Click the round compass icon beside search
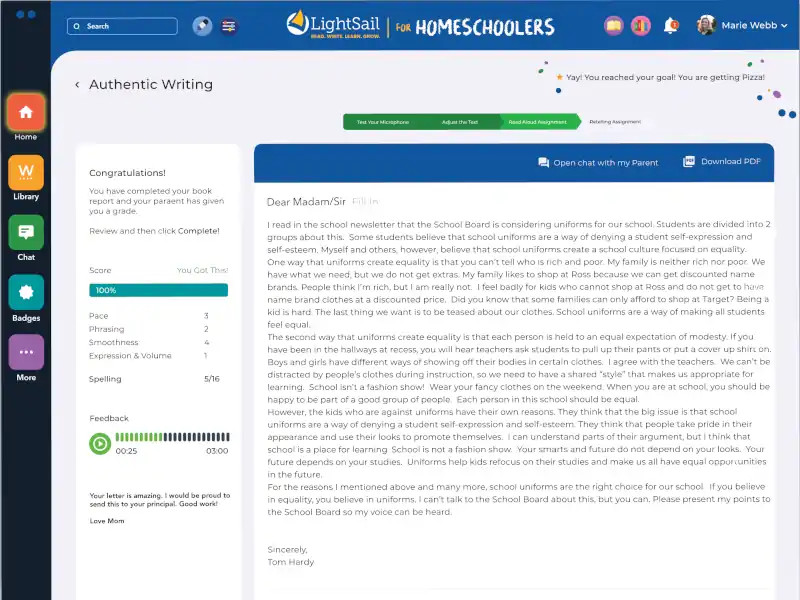 (x=202, y=26)
